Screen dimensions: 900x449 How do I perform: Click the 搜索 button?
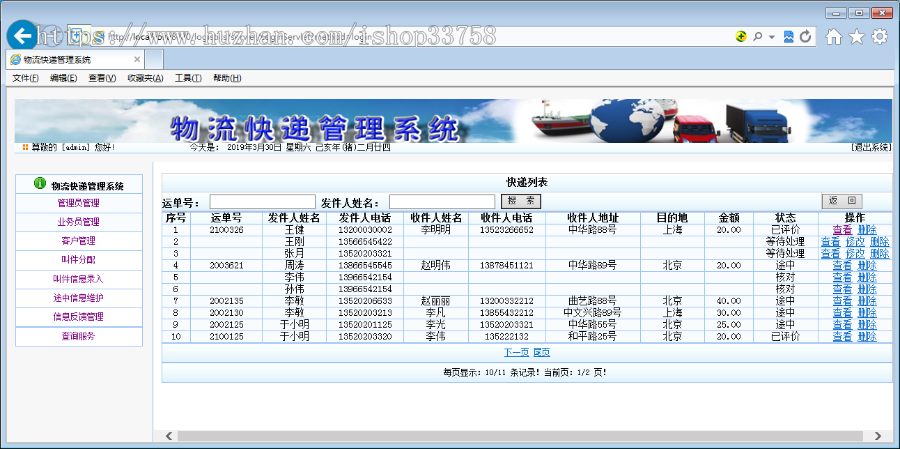pos(521,202)
